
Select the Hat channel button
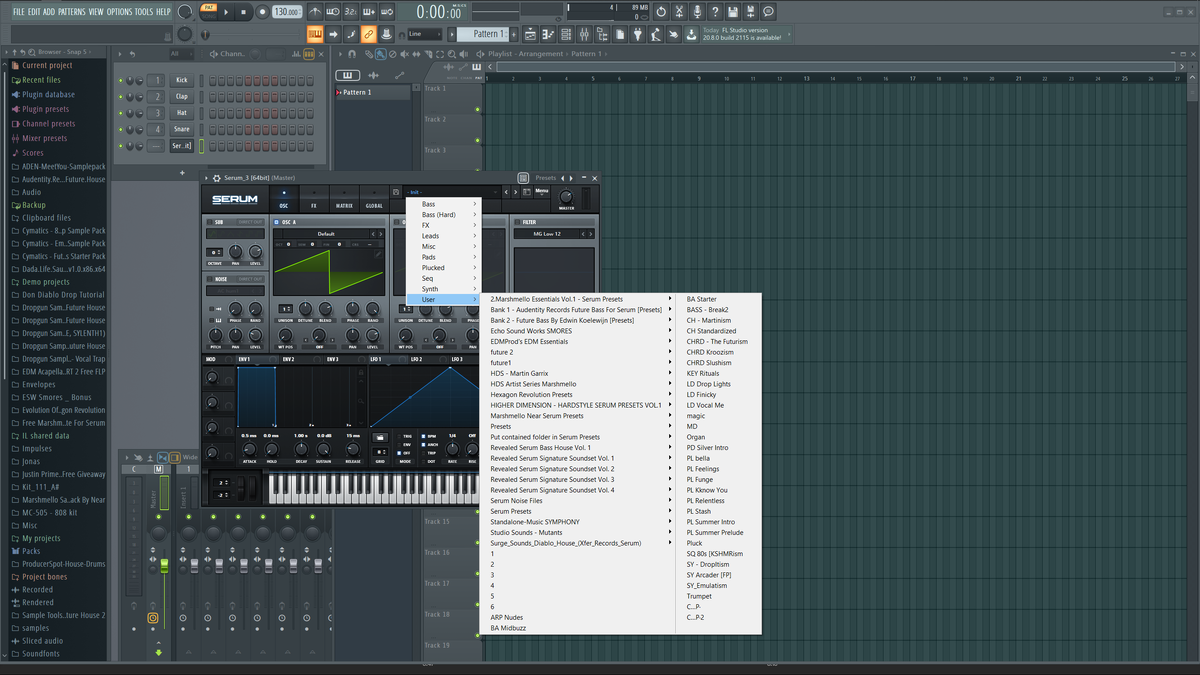(x=181, y=113)
